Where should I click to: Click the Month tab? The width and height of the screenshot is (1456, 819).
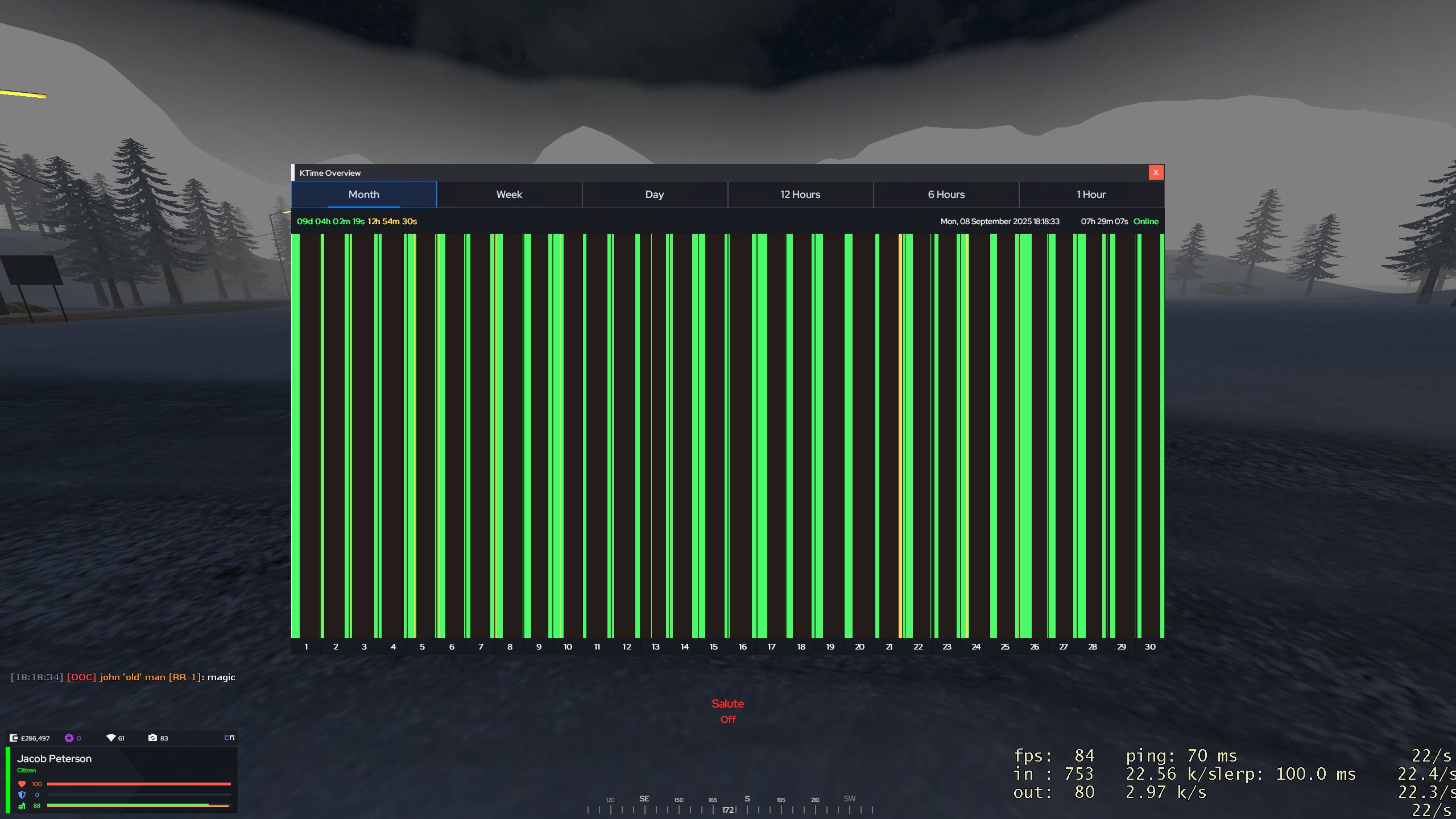pos(364,195)
